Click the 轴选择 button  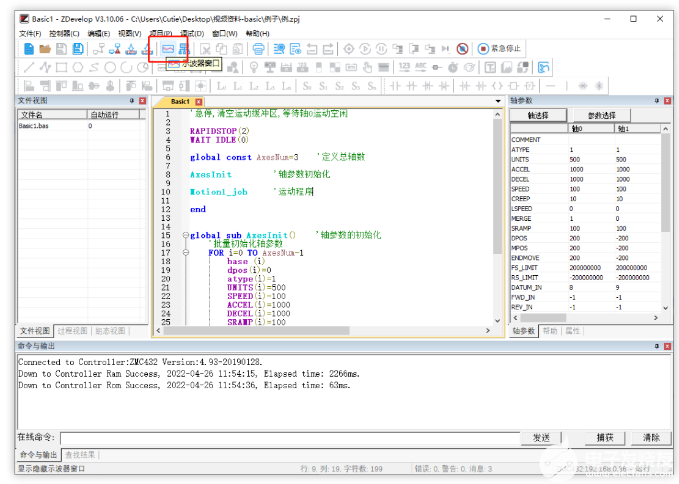(538, 115)
